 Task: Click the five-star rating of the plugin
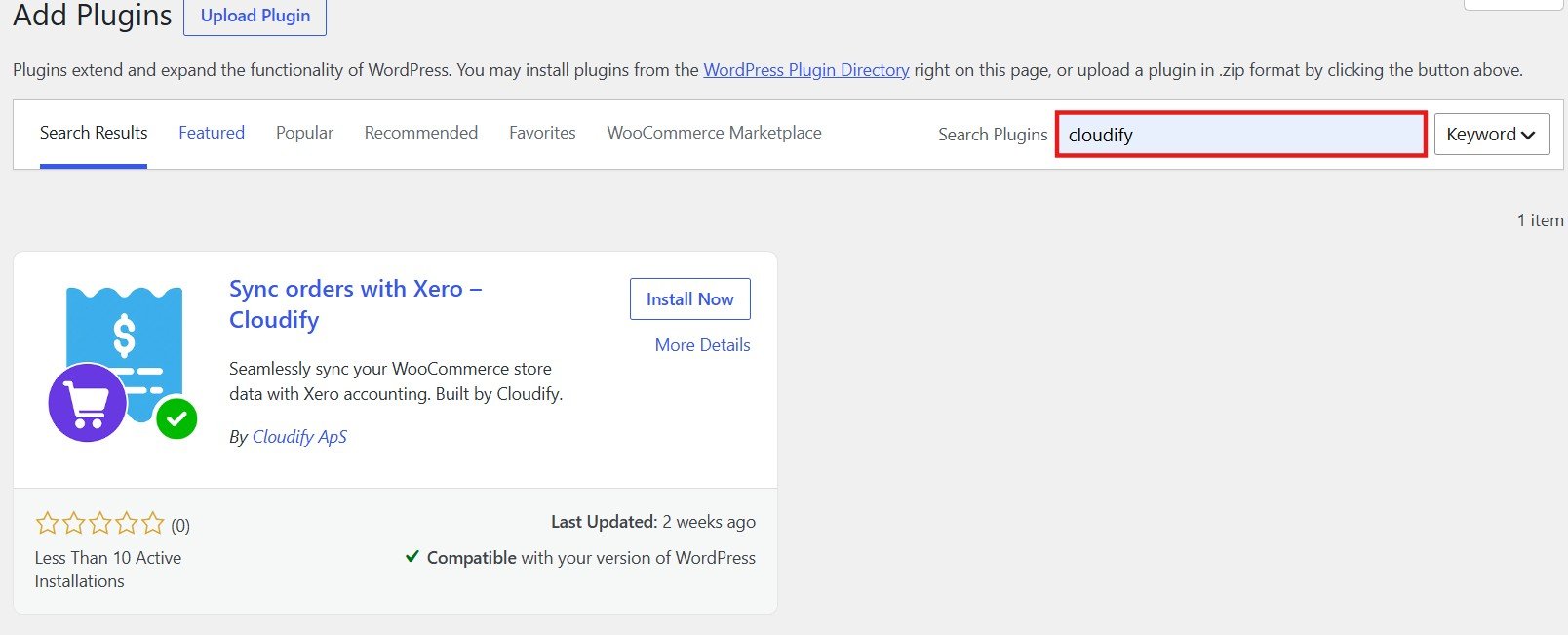(99, 524)
